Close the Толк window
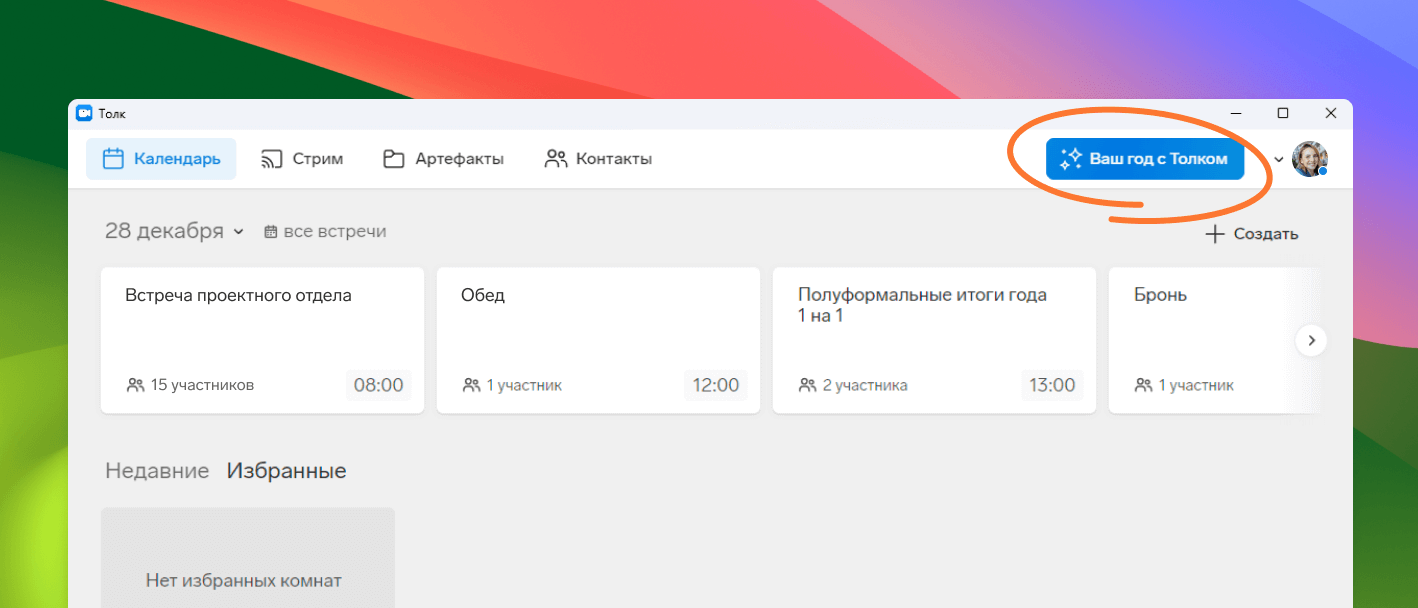Image resolution: width=1418 pixels, height=608 pixels. (1331, 113)
